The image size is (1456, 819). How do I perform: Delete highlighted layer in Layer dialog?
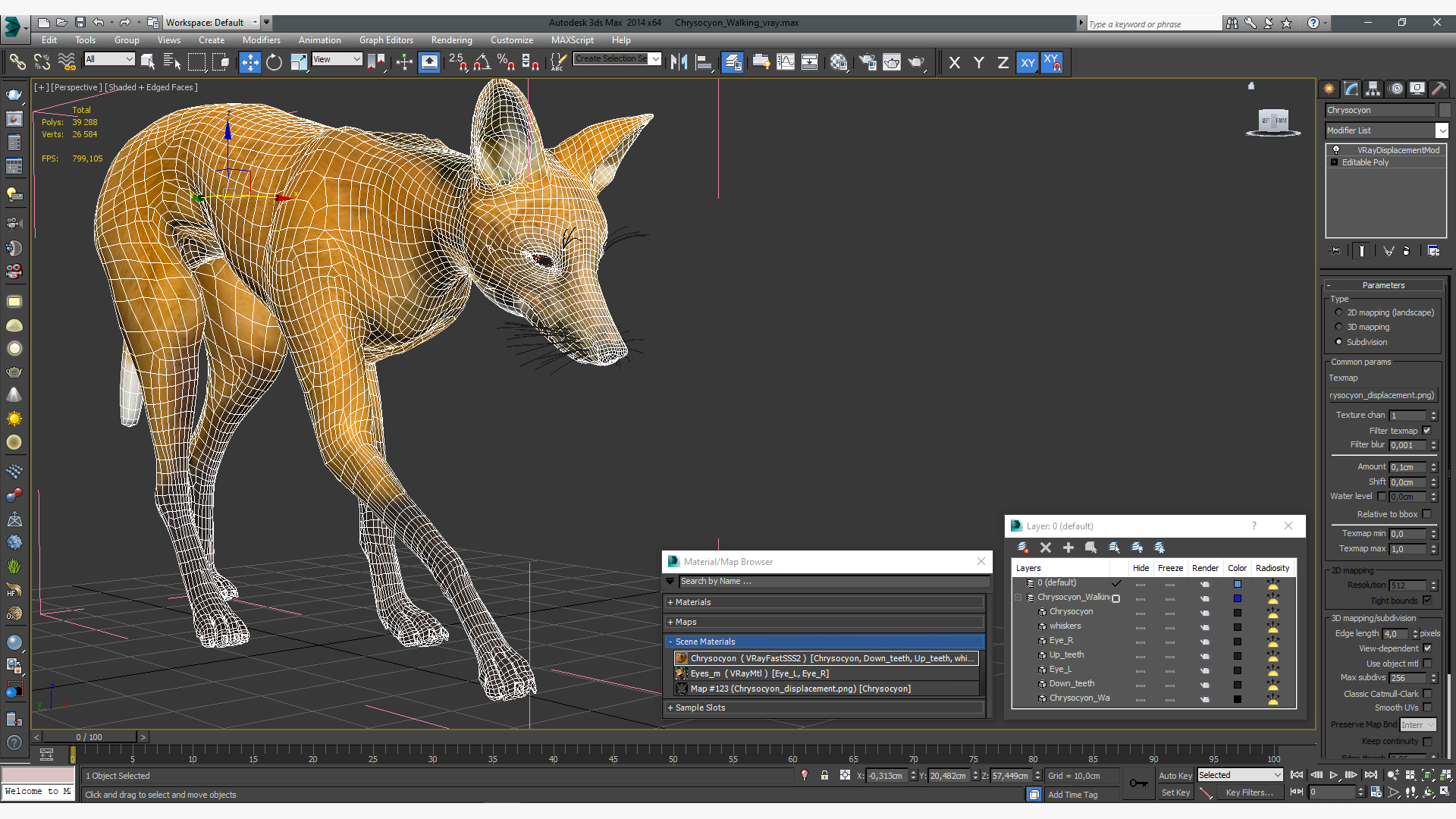tap(1046, 548)
